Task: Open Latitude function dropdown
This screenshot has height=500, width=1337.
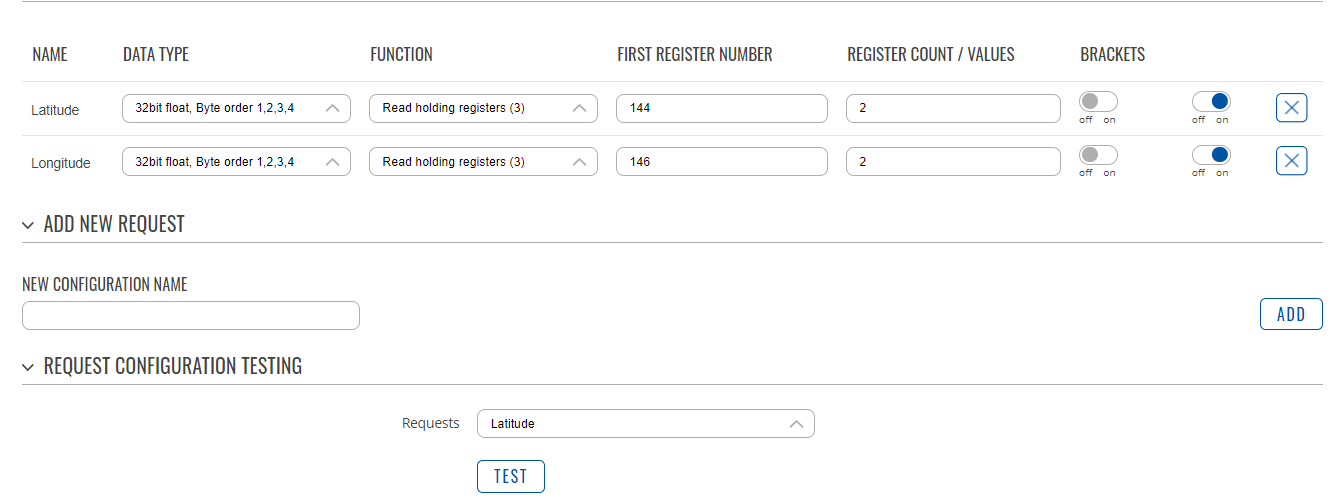Action: (484, 108)
